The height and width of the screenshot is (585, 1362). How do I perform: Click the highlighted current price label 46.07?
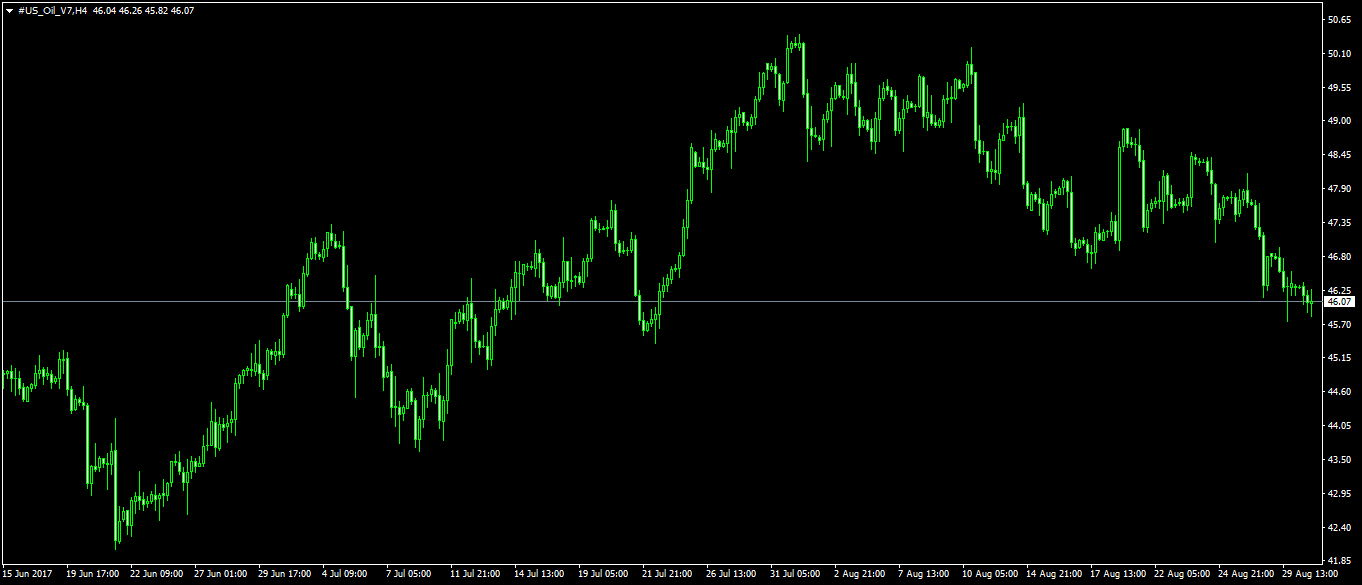pos(1338,301)
